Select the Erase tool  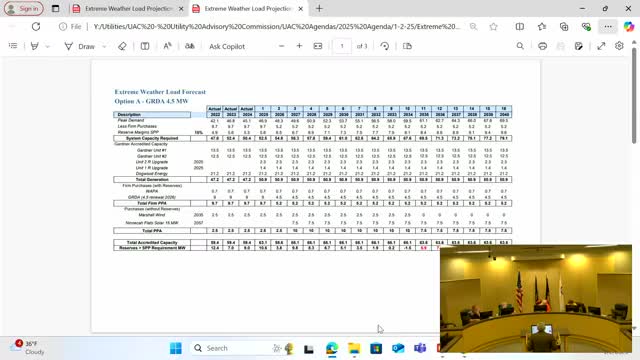(x=122, y=46)
